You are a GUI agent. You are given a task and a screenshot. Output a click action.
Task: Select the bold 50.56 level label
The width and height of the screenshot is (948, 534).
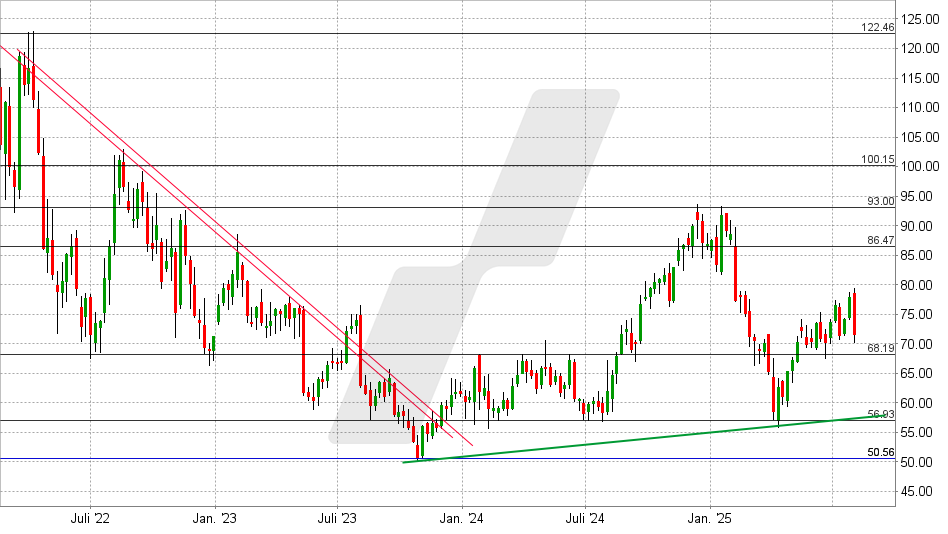click(x=880, y=452)
